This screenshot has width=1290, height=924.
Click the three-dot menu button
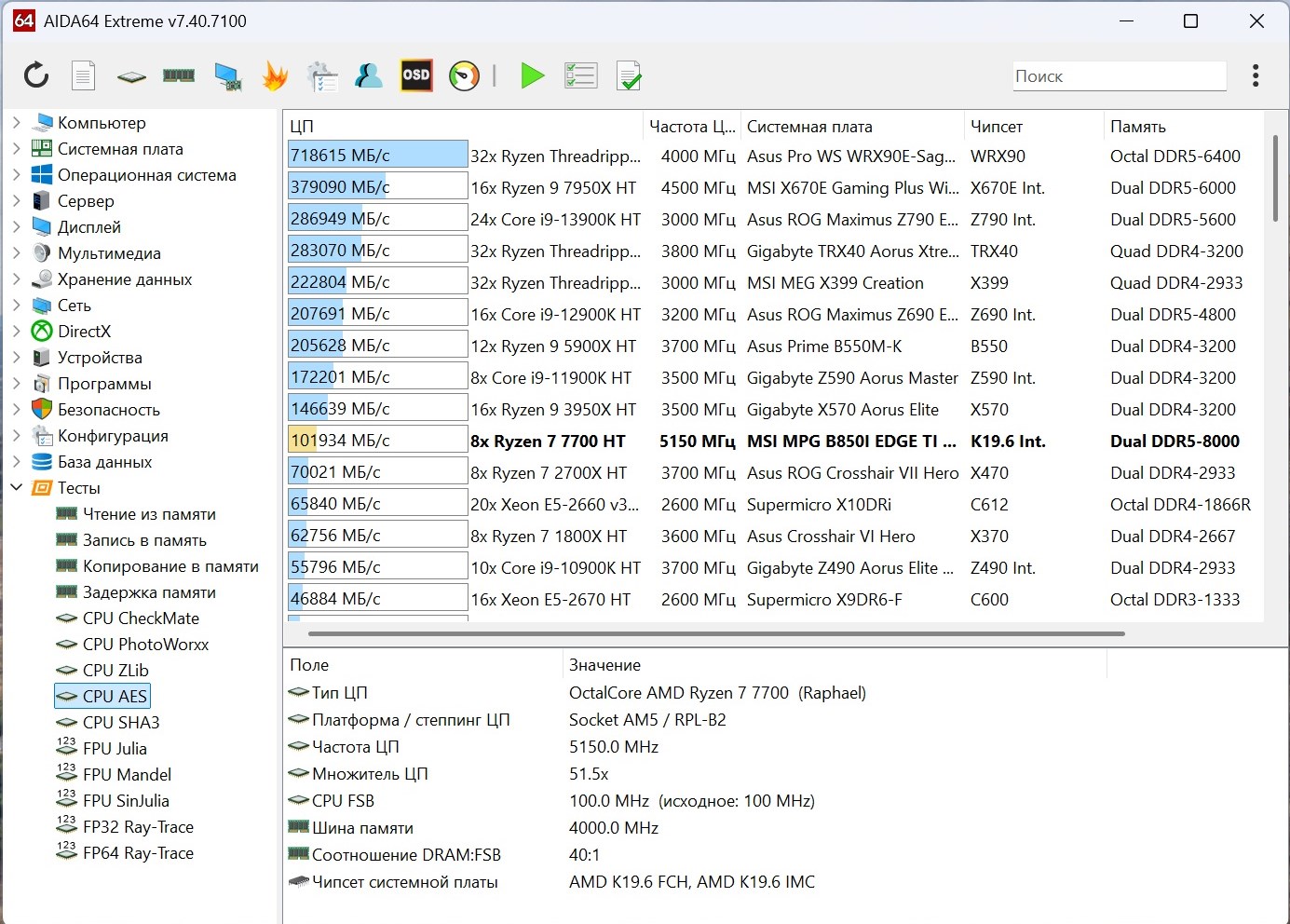coord(1256,75)
